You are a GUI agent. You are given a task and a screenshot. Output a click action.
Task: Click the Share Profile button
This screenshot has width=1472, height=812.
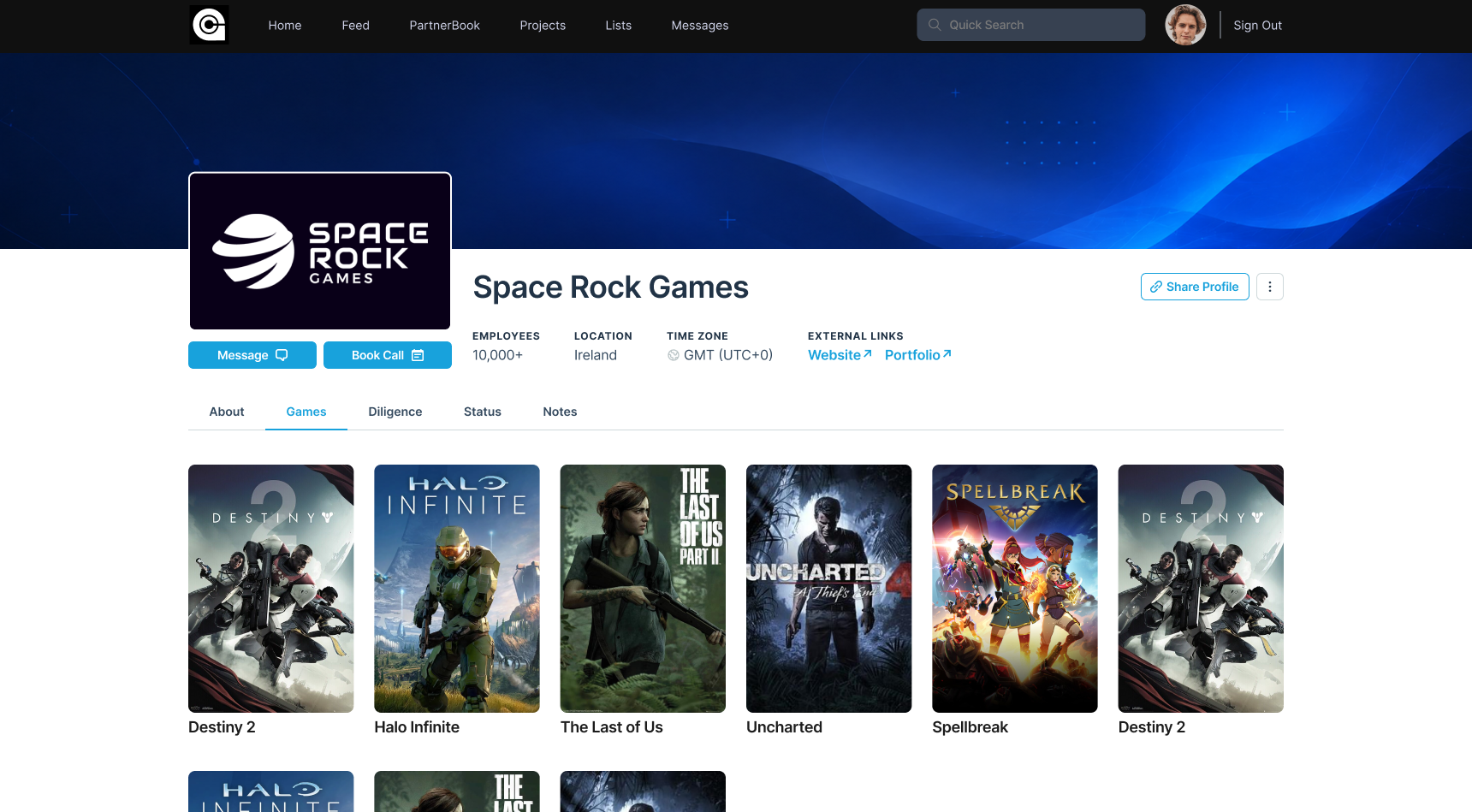click(x=1195, y=287)
